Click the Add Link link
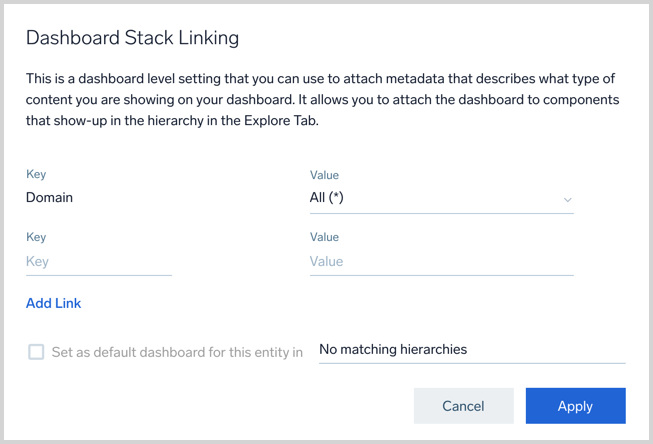Screen dimensions: 653x444 (x=54, y=303)
